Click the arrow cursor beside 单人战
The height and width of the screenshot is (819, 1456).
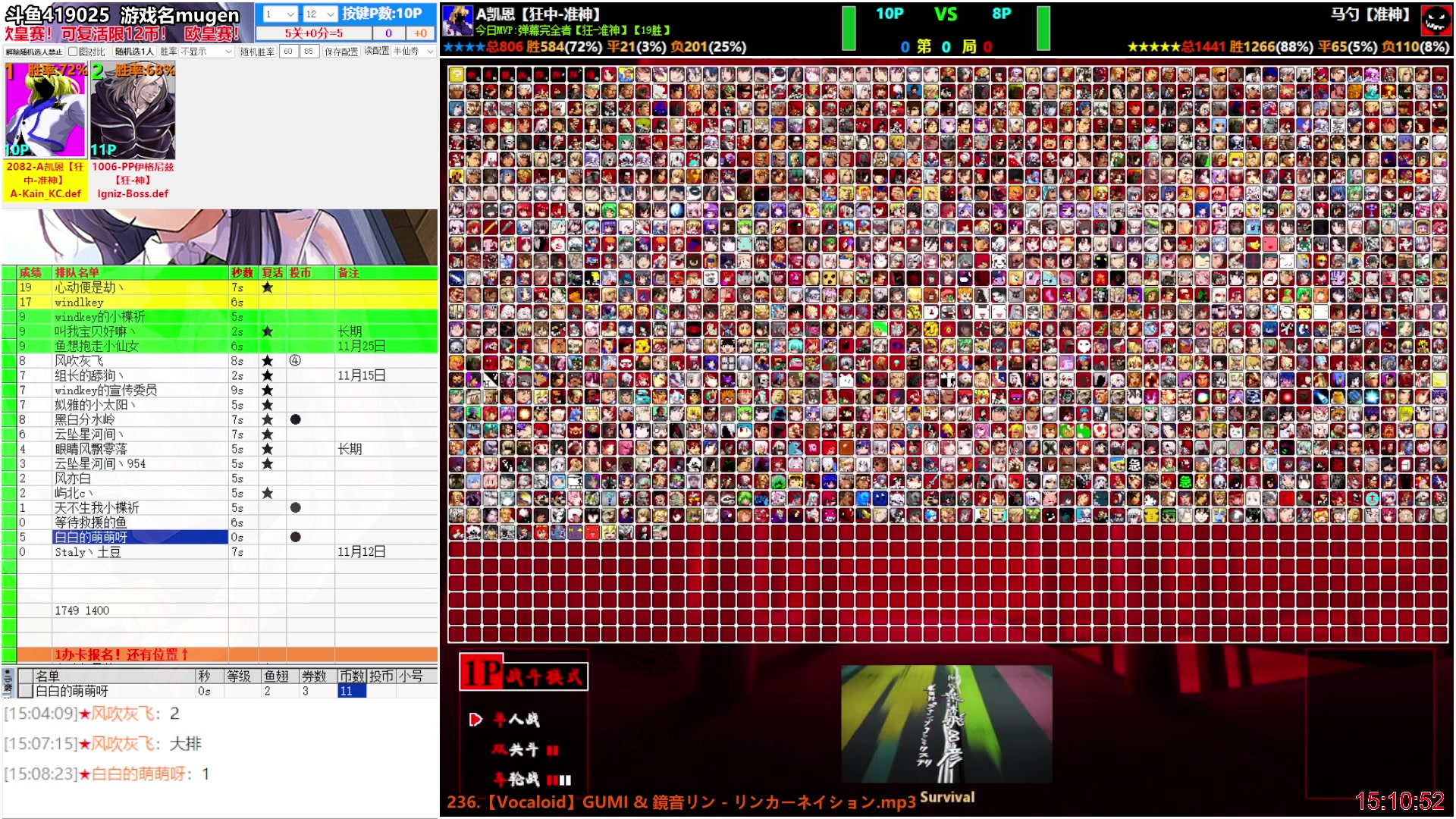coord(475,720)
